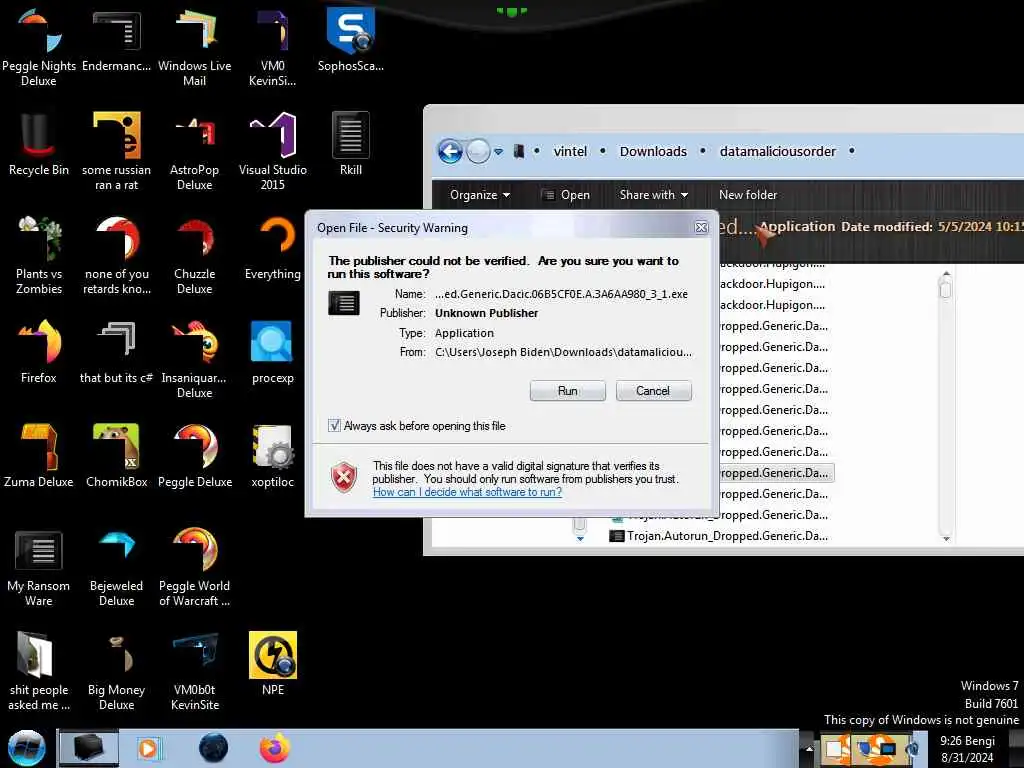Open the Peggle Nights Deluxe desktop icon
Image resolution: width=1024 pixels, height=768 pixels.
coord(39,48)
